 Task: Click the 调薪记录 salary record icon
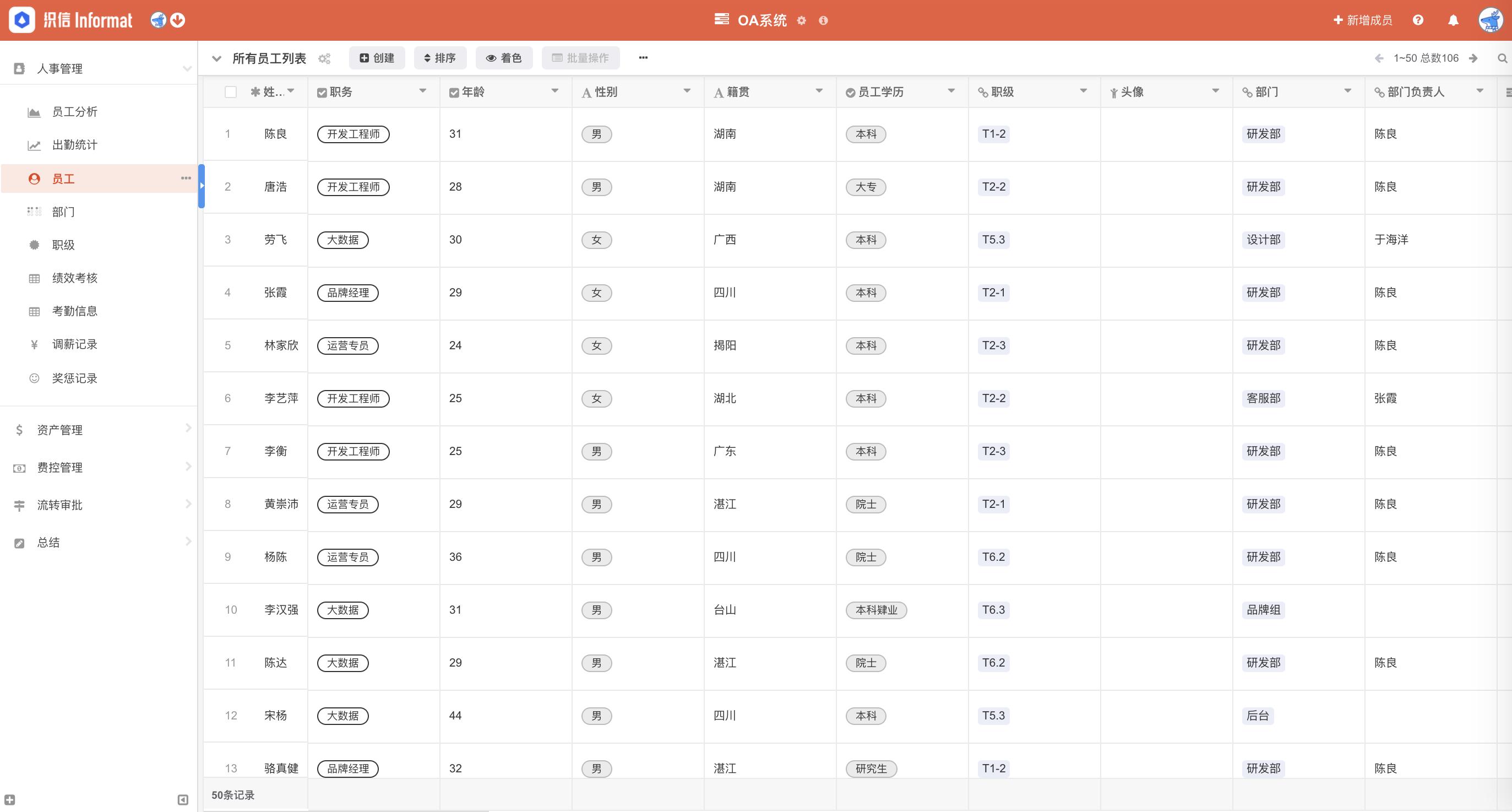click(x=34, y=344)
